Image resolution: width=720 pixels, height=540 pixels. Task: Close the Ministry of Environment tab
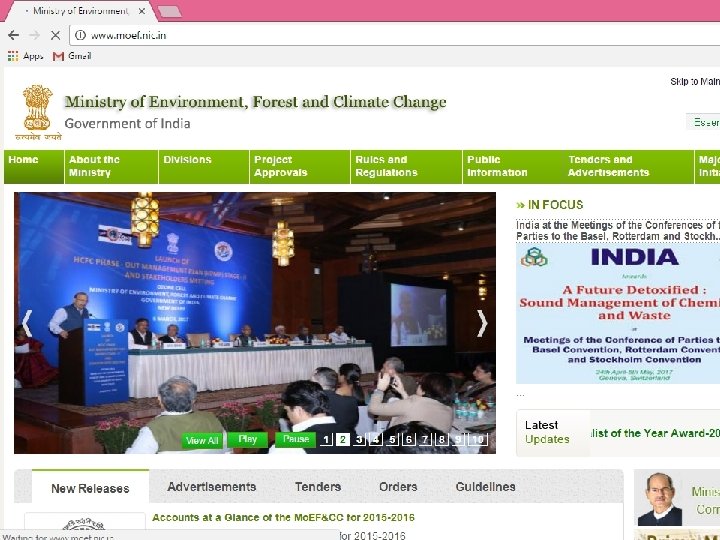(x=142, y=11)
